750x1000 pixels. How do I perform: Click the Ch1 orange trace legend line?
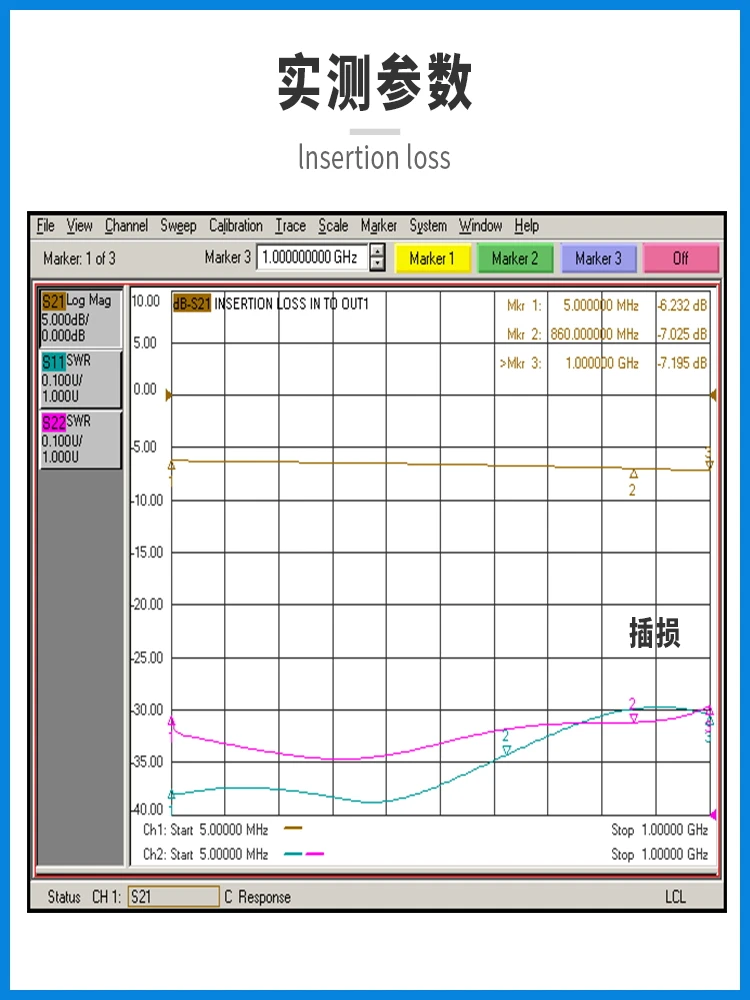point(293,828)
